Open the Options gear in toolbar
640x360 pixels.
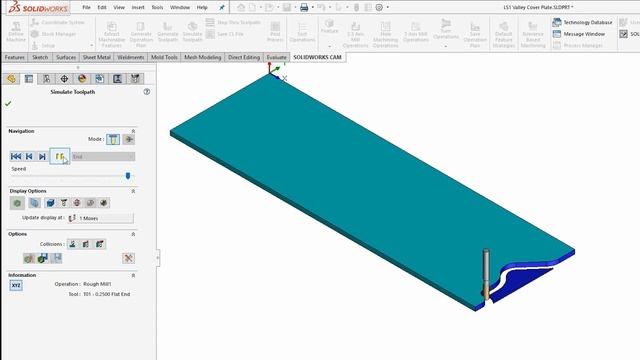[379, 7]
